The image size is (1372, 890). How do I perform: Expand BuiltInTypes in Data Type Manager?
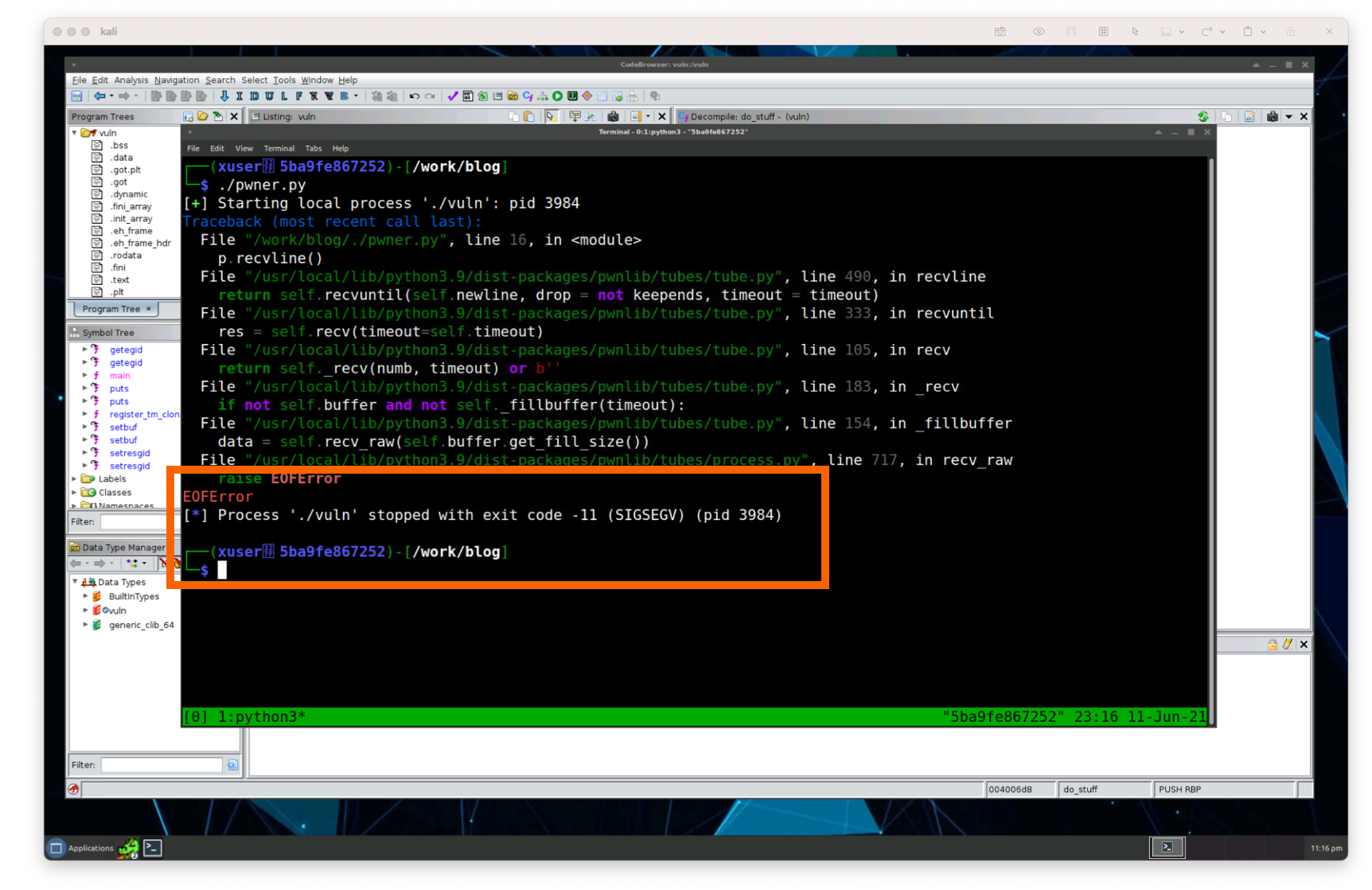(x=86, y=595)
